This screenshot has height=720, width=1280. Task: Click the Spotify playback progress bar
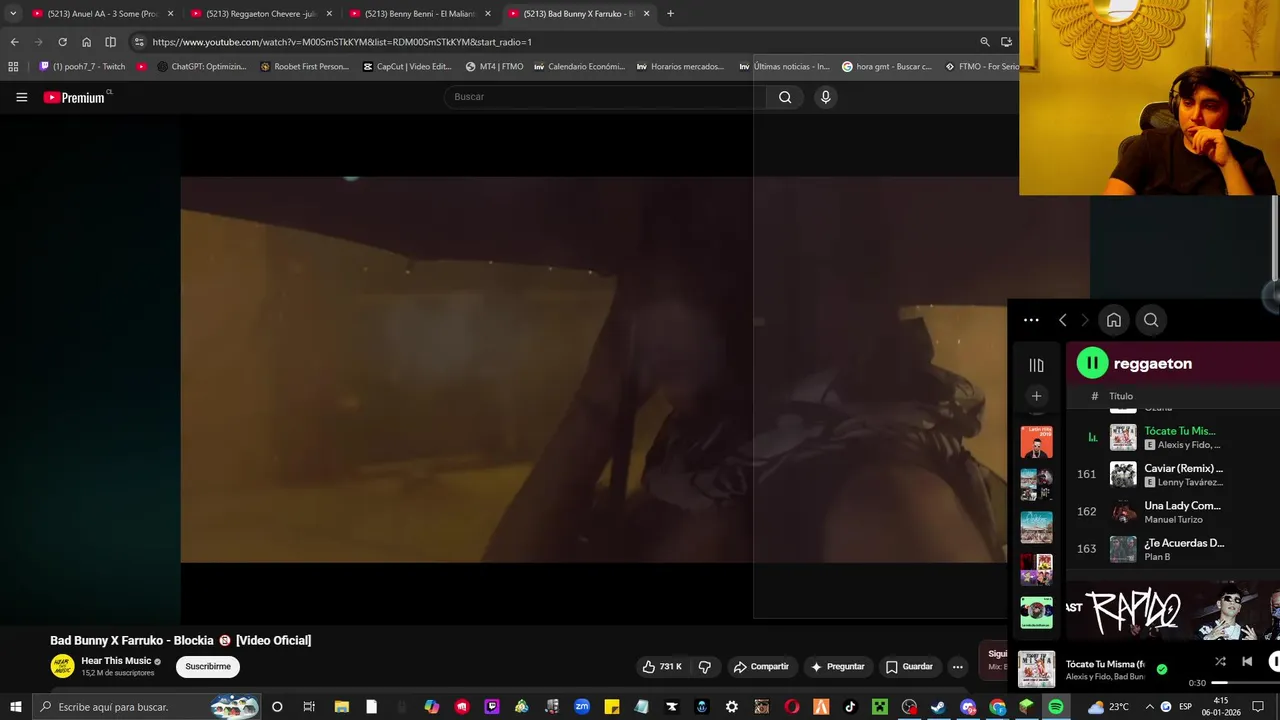pos(1247,683)
